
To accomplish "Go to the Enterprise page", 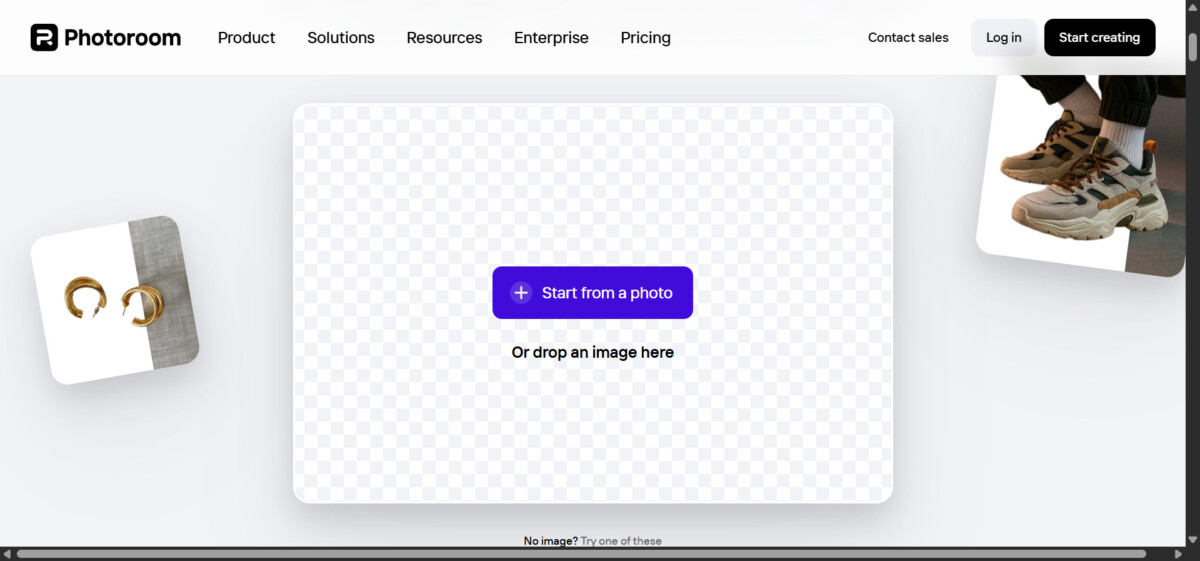I will 551,38.
